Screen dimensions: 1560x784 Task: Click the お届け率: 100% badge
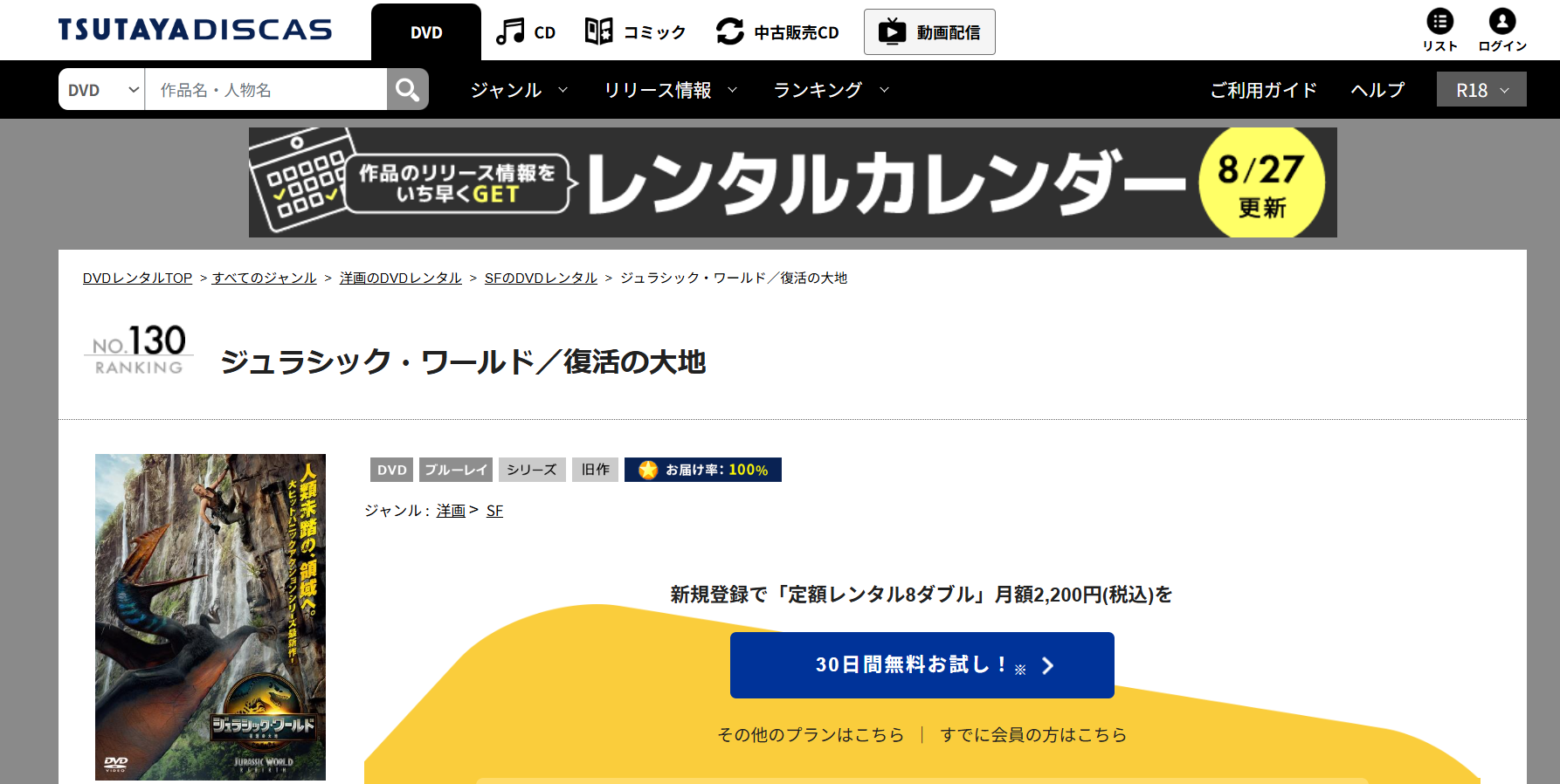(703, 470)
